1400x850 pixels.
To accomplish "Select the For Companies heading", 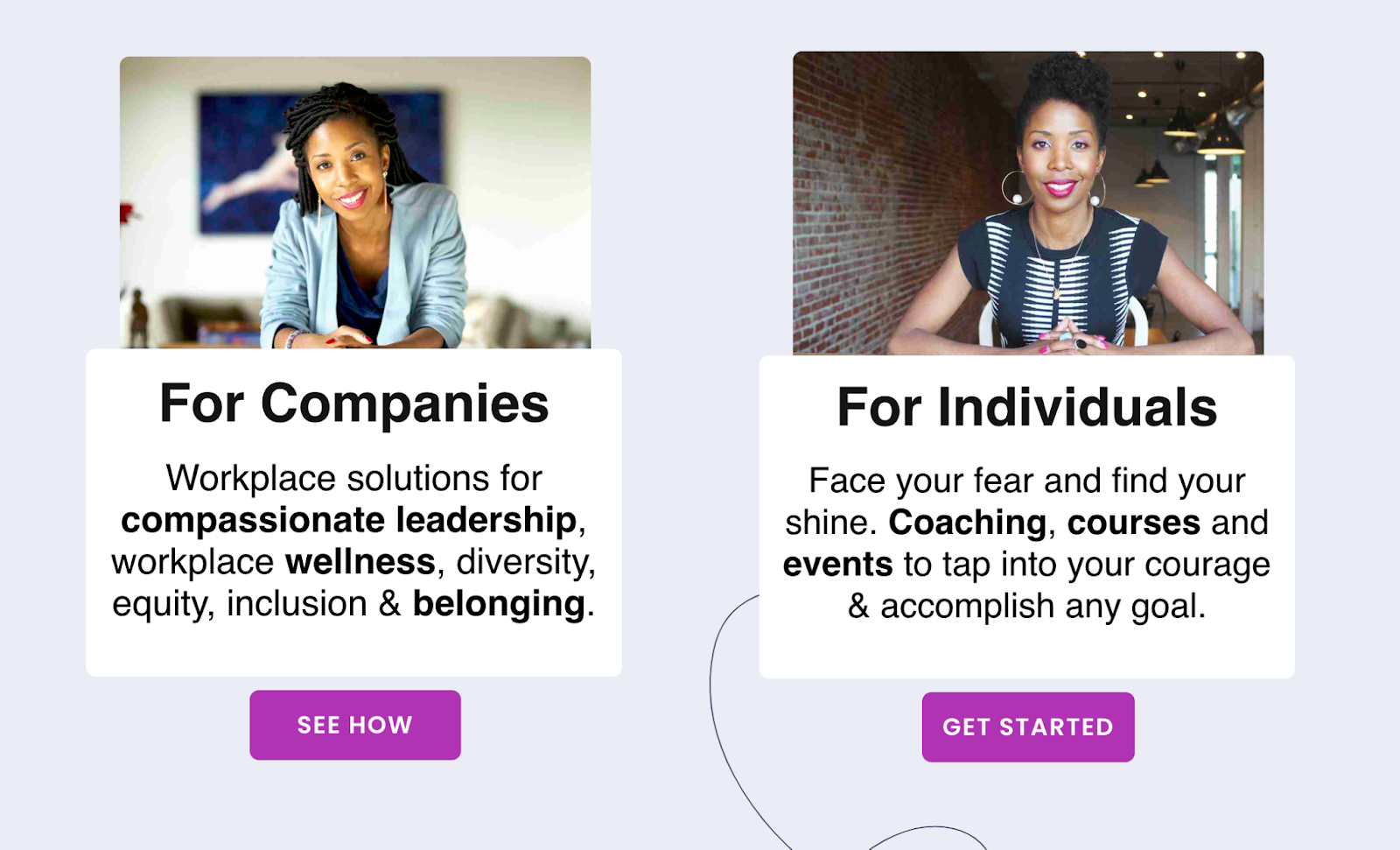I will (x=354, y=404).
